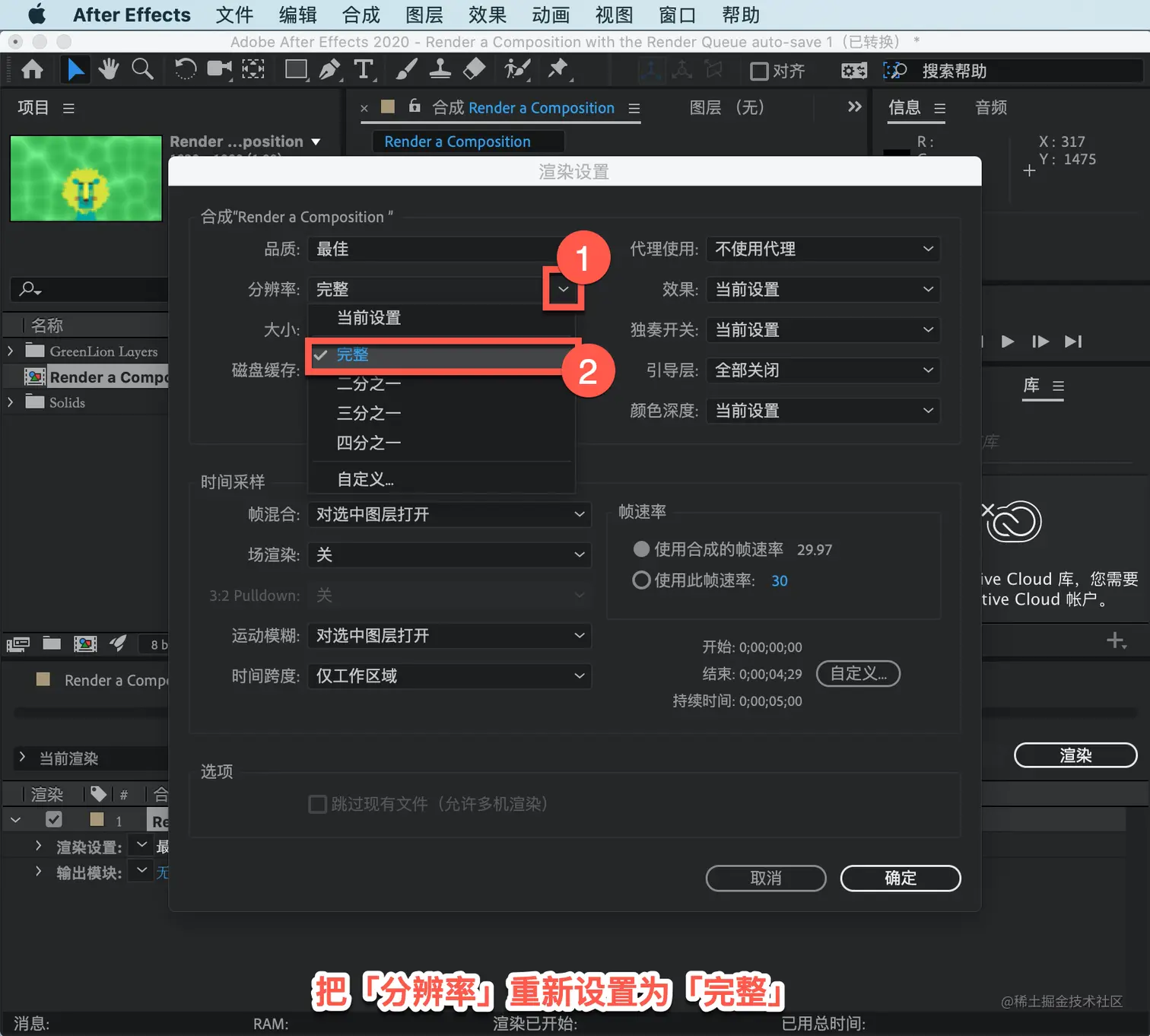Choose 三分之一 in resolution list

pyautogui.click(x=441, y=413)
